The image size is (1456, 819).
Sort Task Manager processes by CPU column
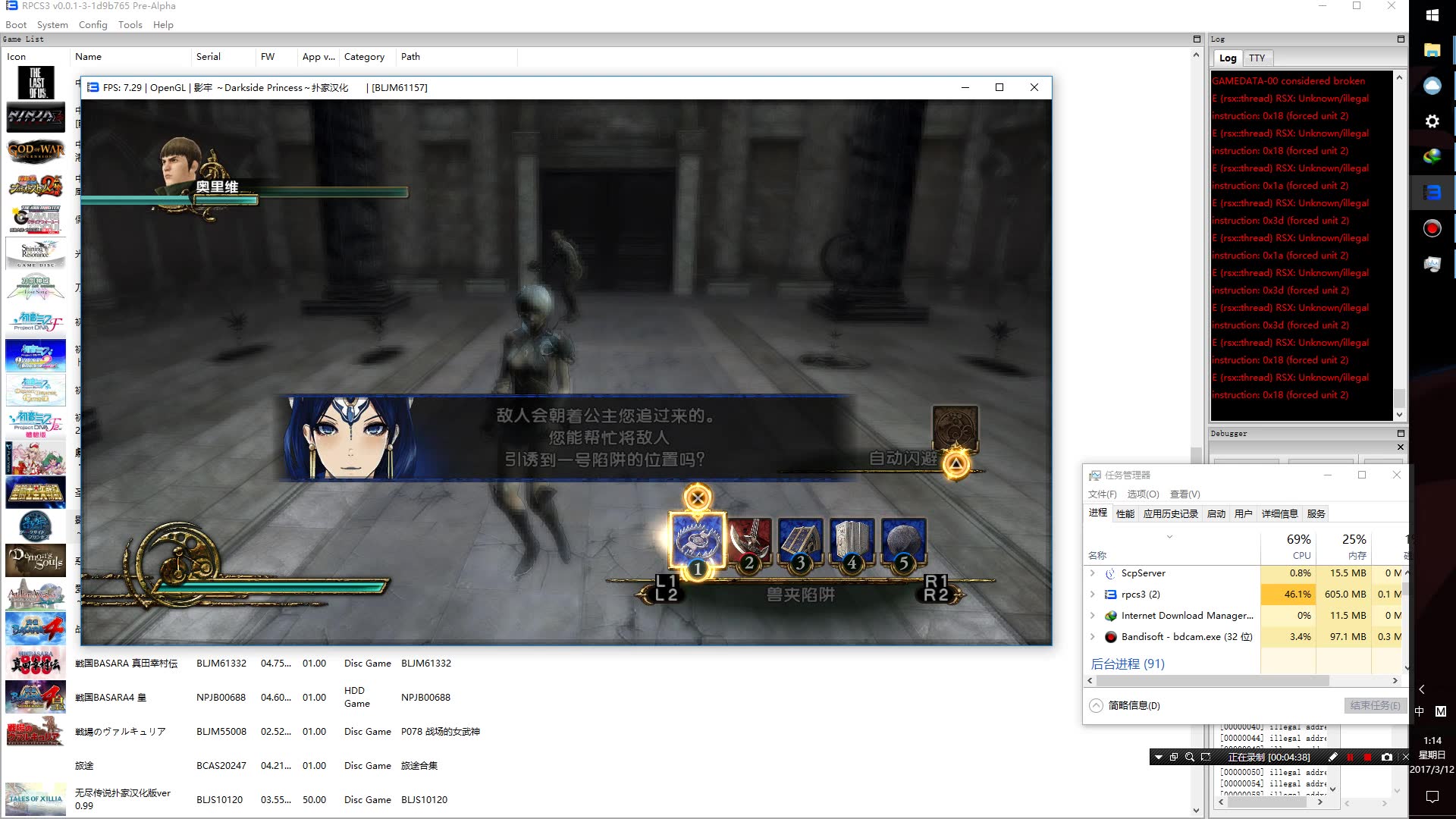click(x=1288, y=546)
